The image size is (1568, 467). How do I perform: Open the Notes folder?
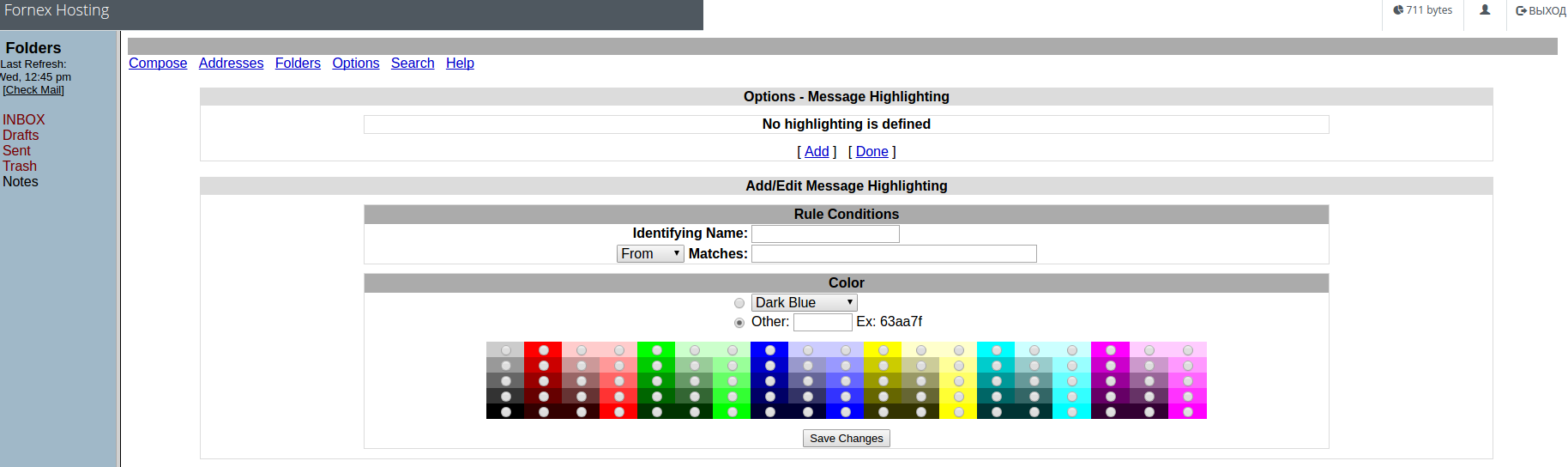coord(21,181)
